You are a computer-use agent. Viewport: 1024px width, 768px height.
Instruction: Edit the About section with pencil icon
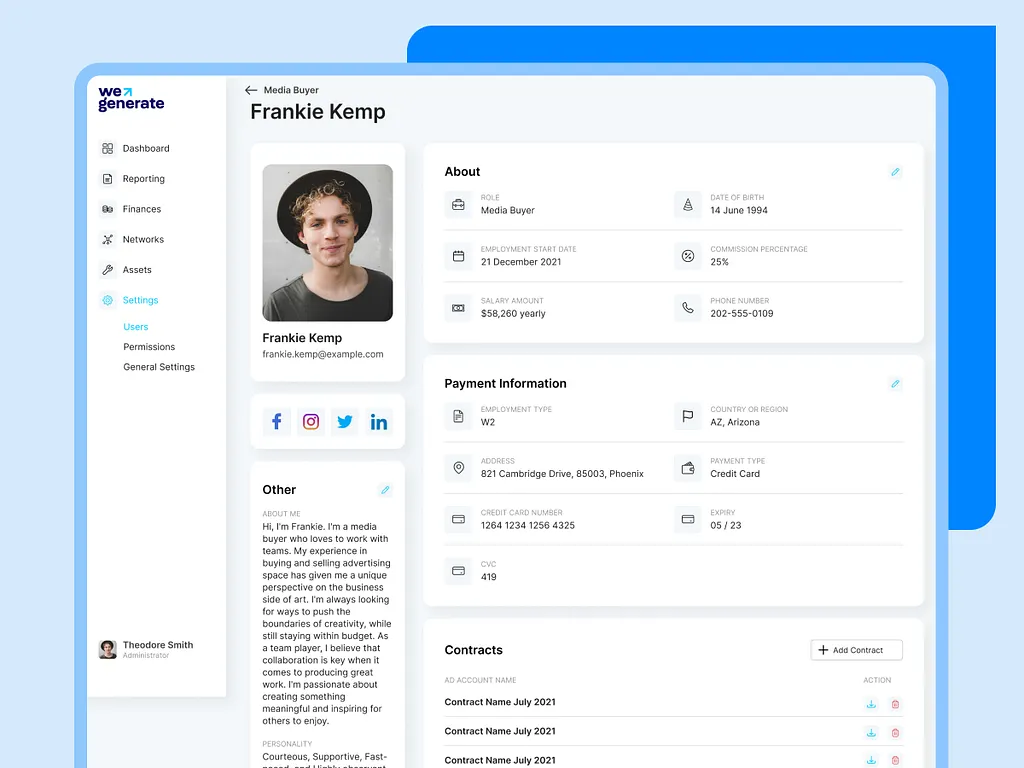(895, 172)
